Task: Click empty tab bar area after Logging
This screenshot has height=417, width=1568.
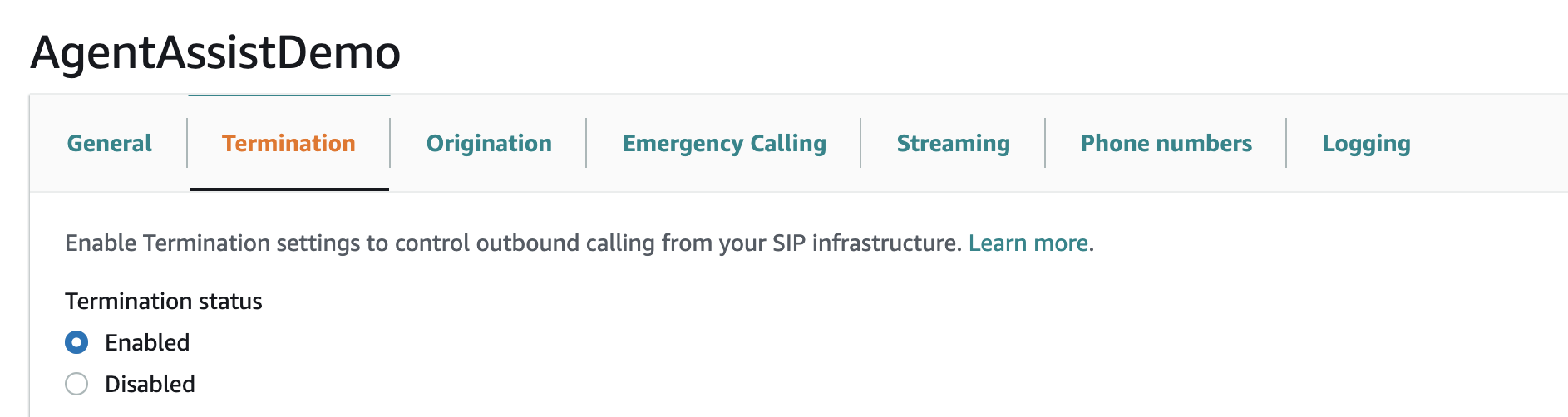Action: pyautogui.click(x=1488, y=144)
